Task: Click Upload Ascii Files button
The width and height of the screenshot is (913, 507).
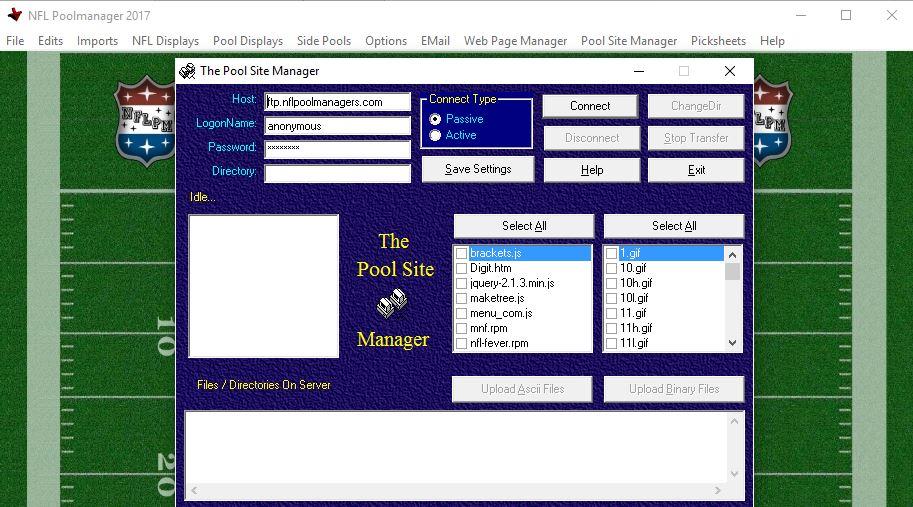Action: tap(522, 389)
